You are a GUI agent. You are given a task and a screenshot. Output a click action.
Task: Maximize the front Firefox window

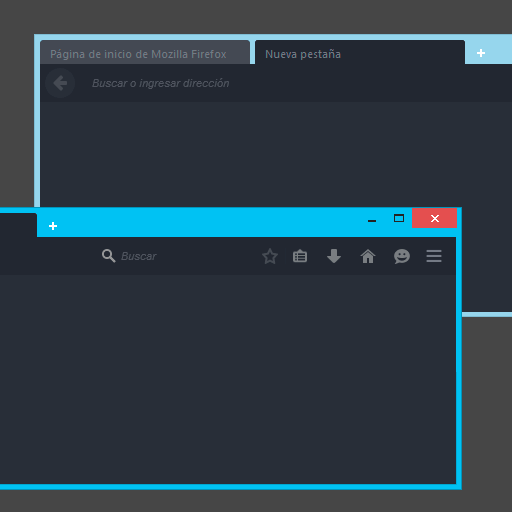coord(399,218)
